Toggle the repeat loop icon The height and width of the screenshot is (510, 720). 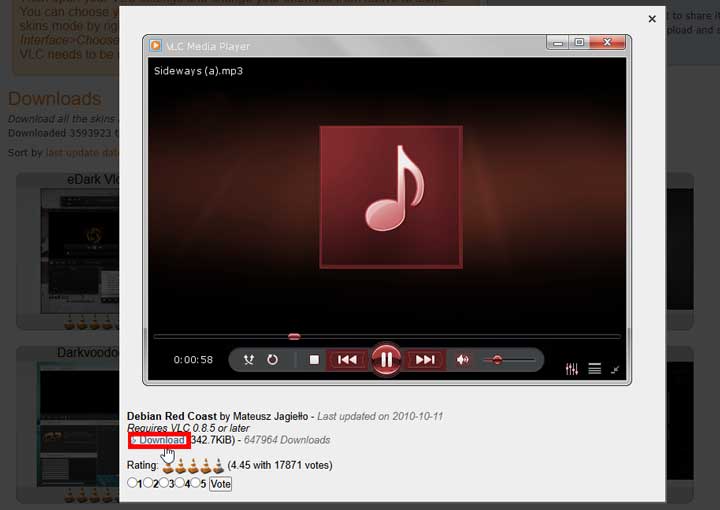click(272, 359)
